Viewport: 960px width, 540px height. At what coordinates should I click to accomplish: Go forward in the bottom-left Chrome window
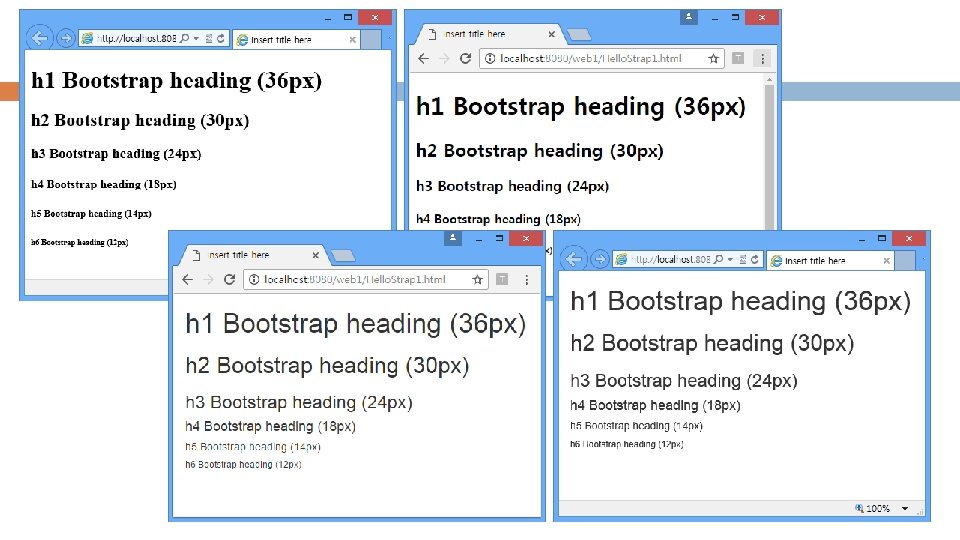coord(209,279)
